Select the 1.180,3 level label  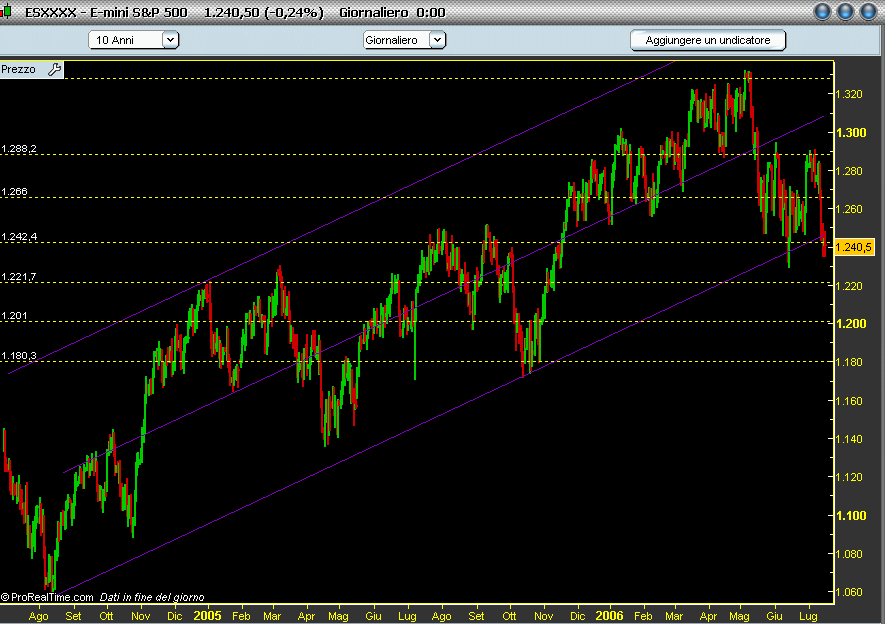click(x=19, y=356)
